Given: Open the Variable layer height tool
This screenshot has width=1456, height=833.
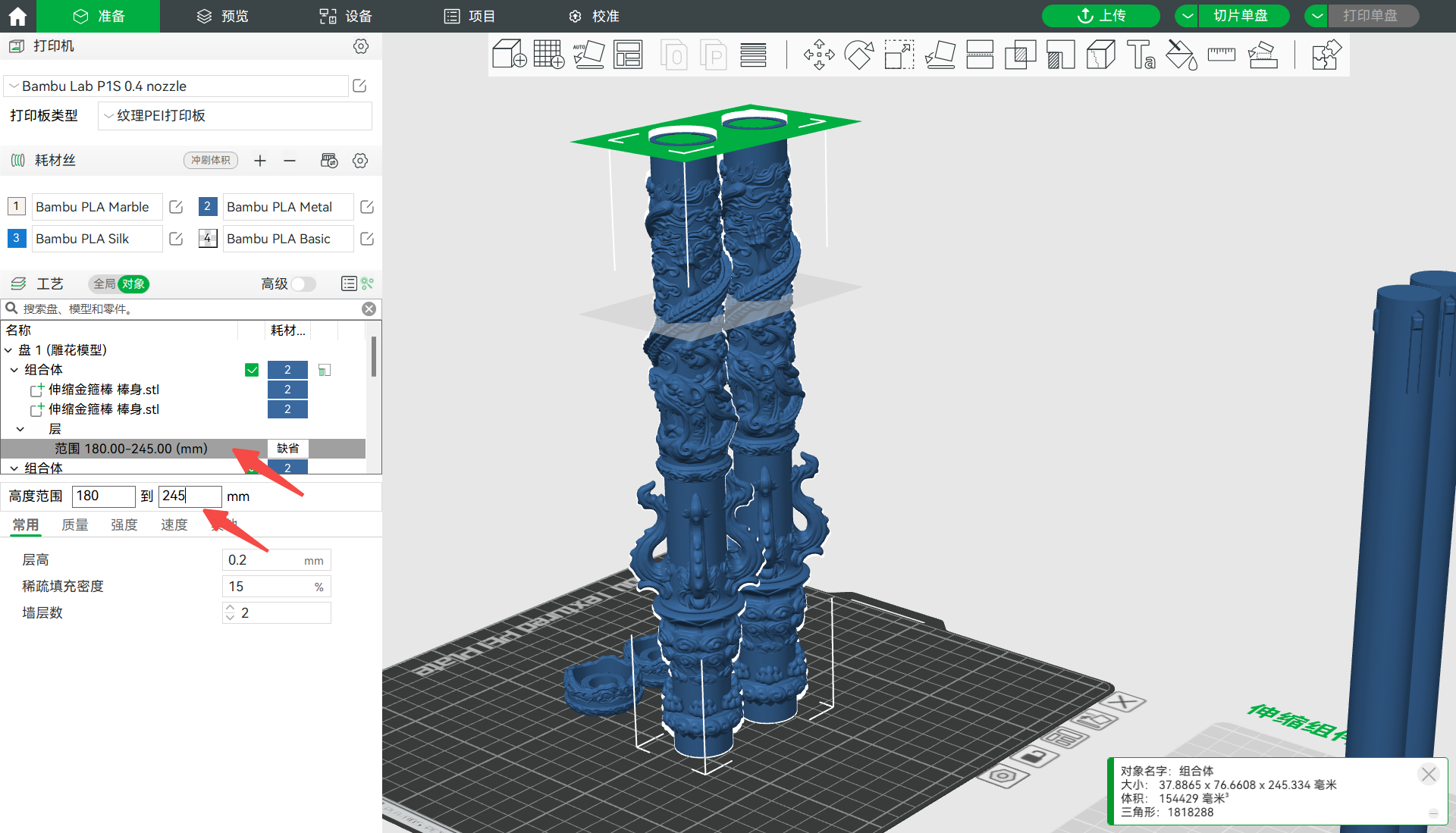Looking at the screenshot, I should pyautogui.click(x=753, y=55).
